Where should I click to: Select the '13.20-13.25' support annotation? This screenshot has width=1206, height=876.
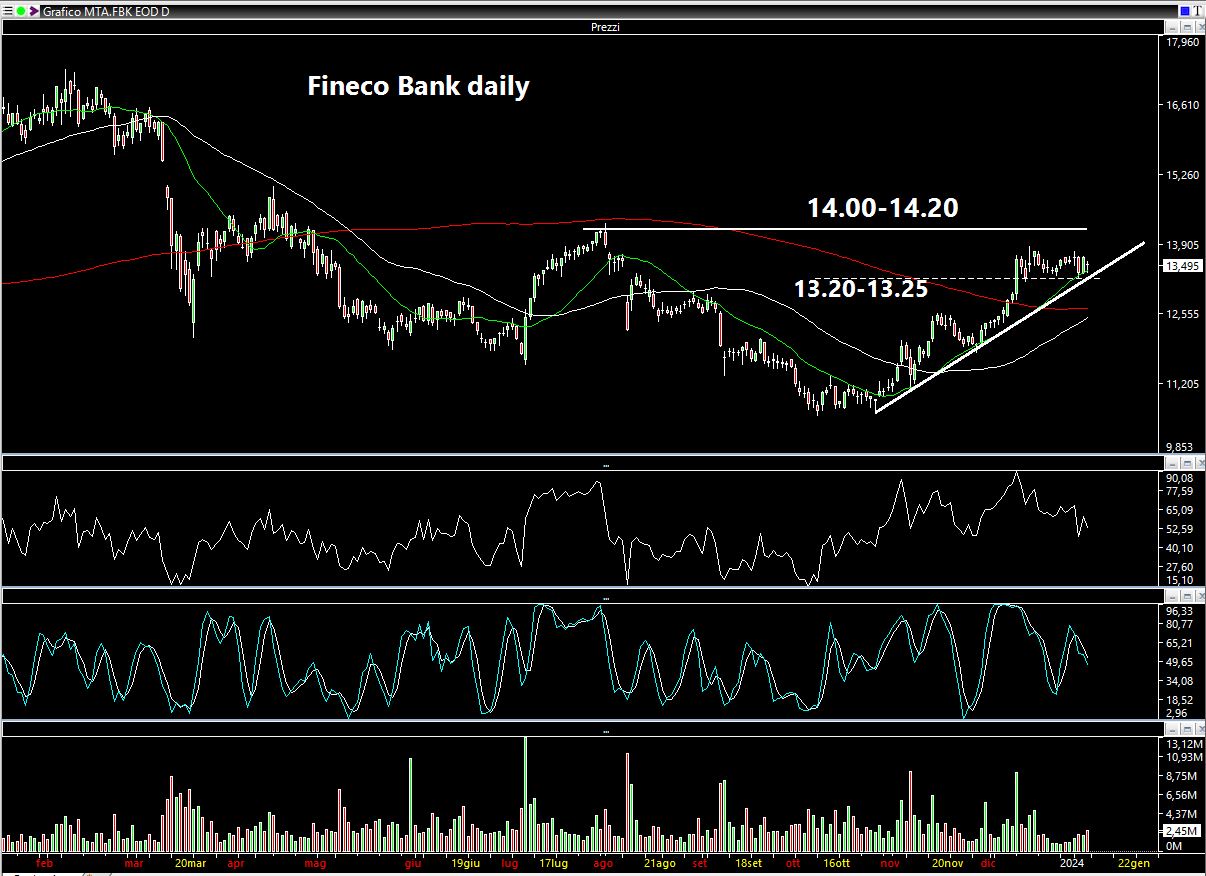click(861, 289)
